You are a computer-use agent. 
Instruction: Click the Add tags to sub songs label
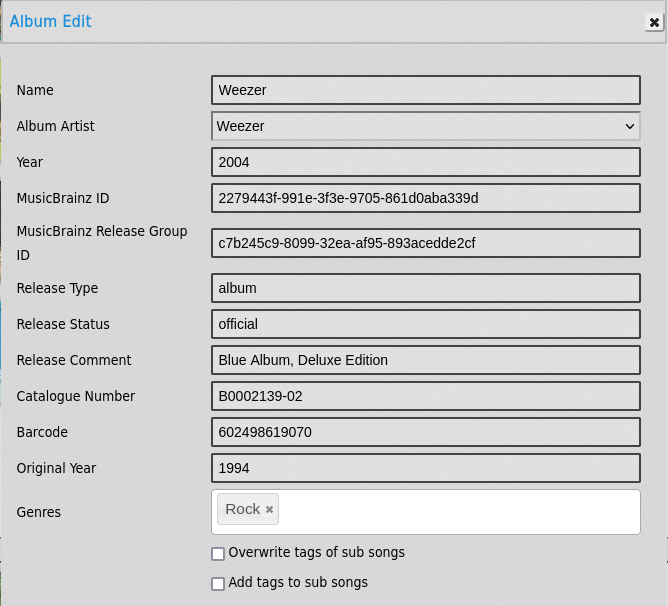point(298,582)
